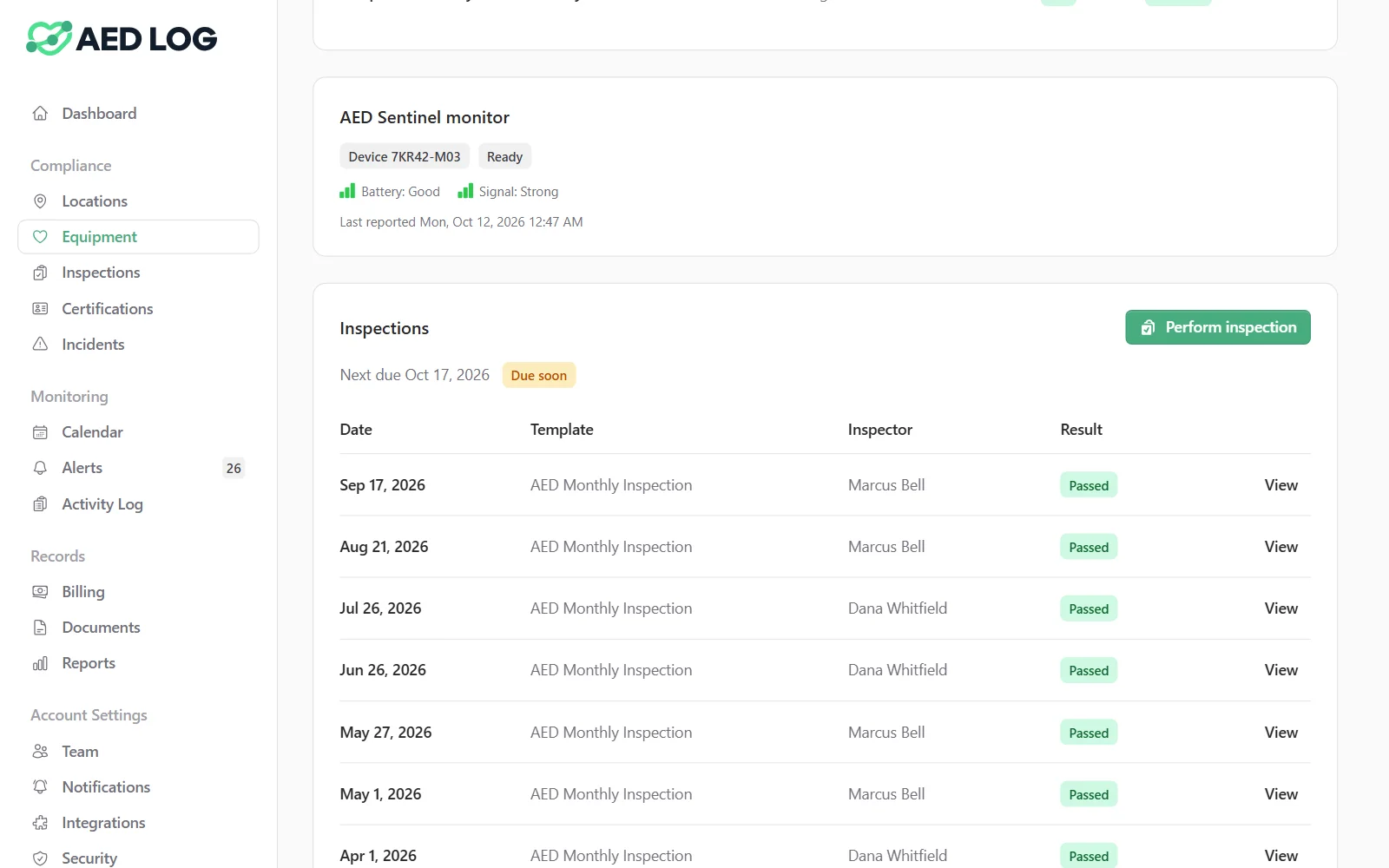Click the Incidents warning triangle icon
Image resolution: width=1389 pixels, height=868 pixels.
click(x=40, y=345)
